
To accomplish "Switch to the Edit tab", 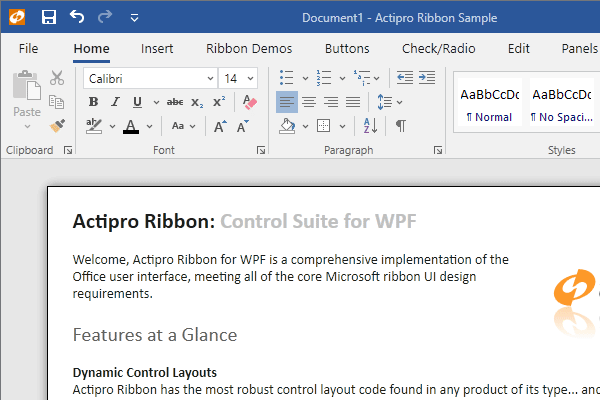I will (x=518, y=49).
